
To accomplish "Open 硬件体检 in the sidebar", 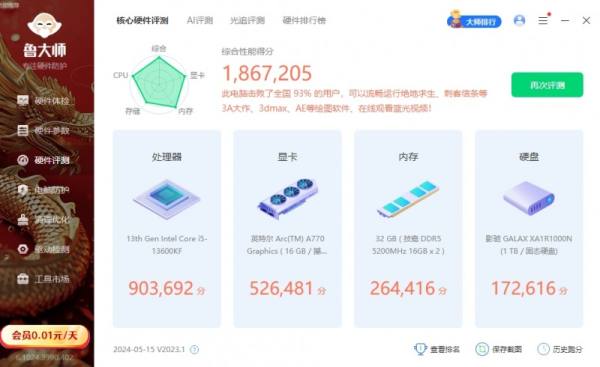I will (44, 101).
